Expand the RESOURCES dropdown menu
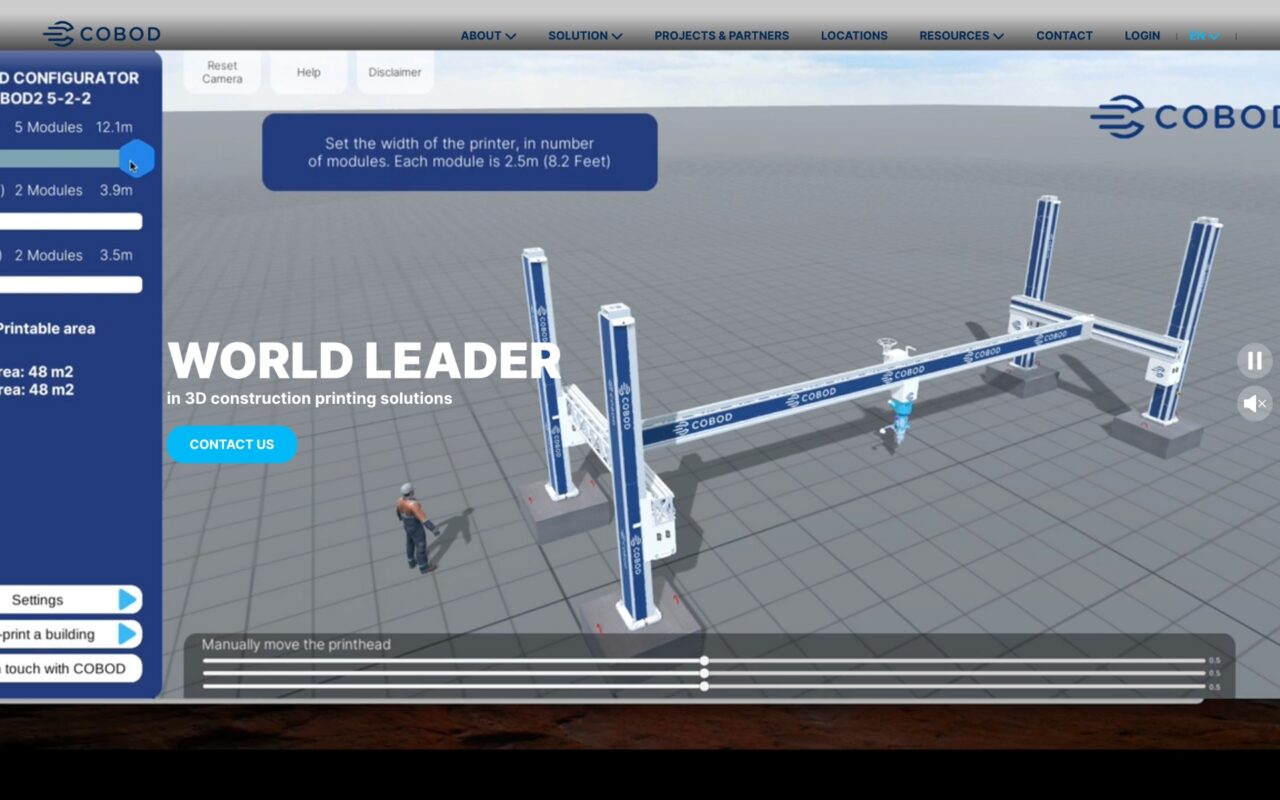The width and height of the screenshot is (1280, 800). (961, 35)
